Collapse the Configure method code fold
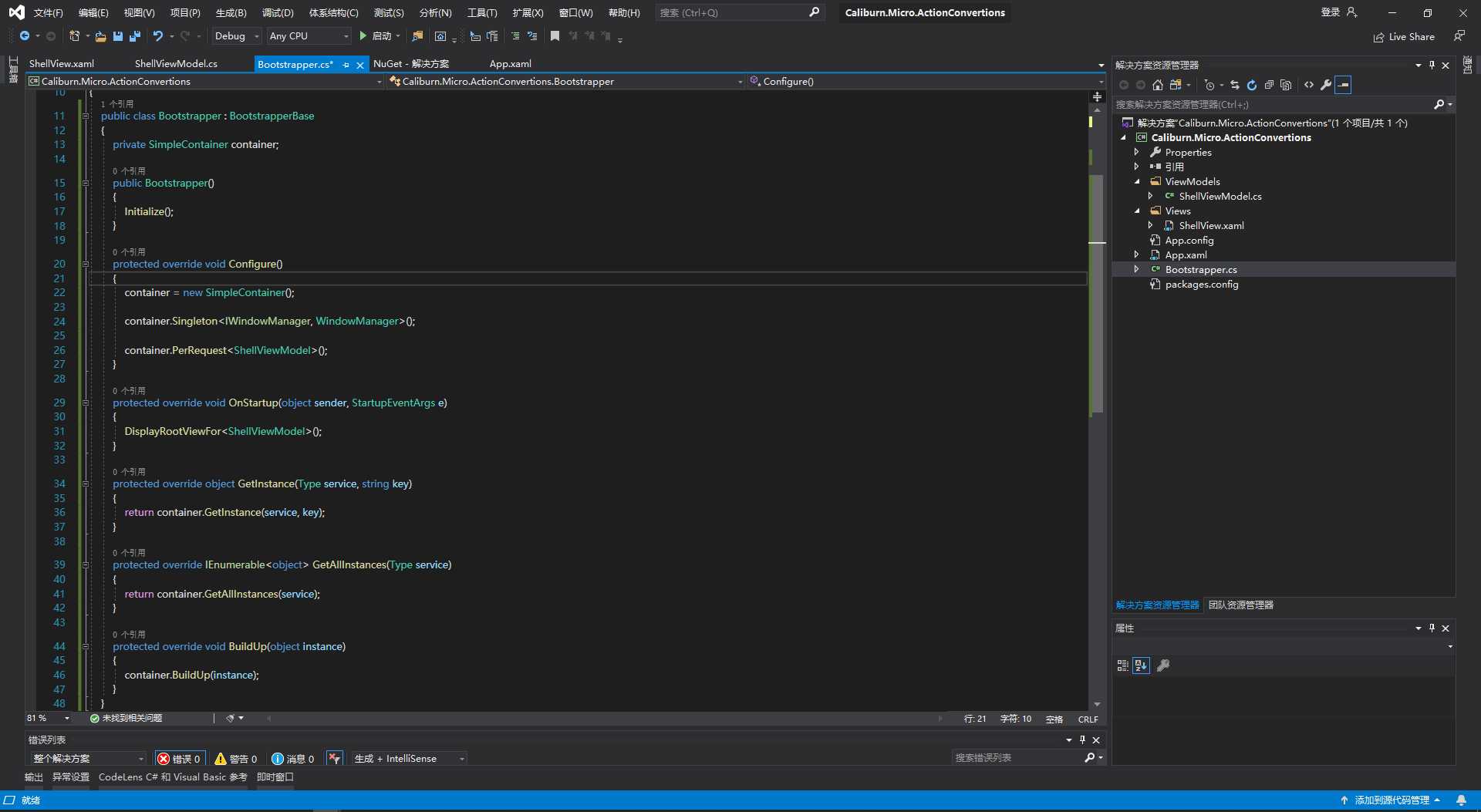 click(86, 264)
